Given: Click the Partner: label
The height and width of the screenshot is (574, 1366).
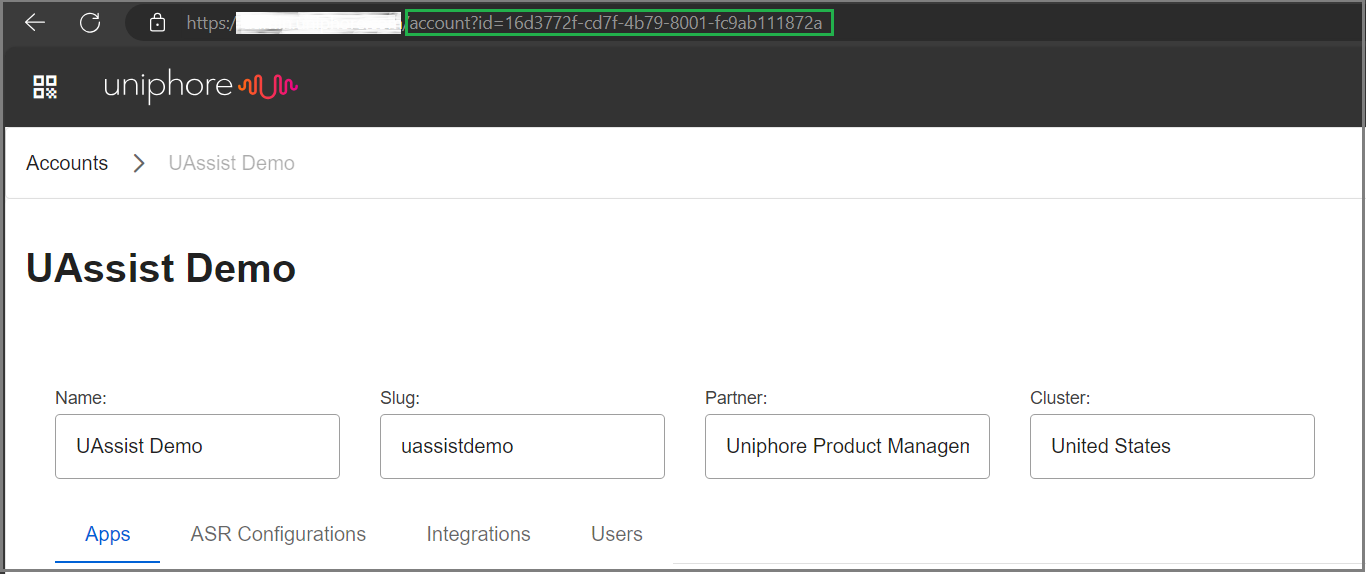Looking at the screenshot, I should [x=736, y=398].
